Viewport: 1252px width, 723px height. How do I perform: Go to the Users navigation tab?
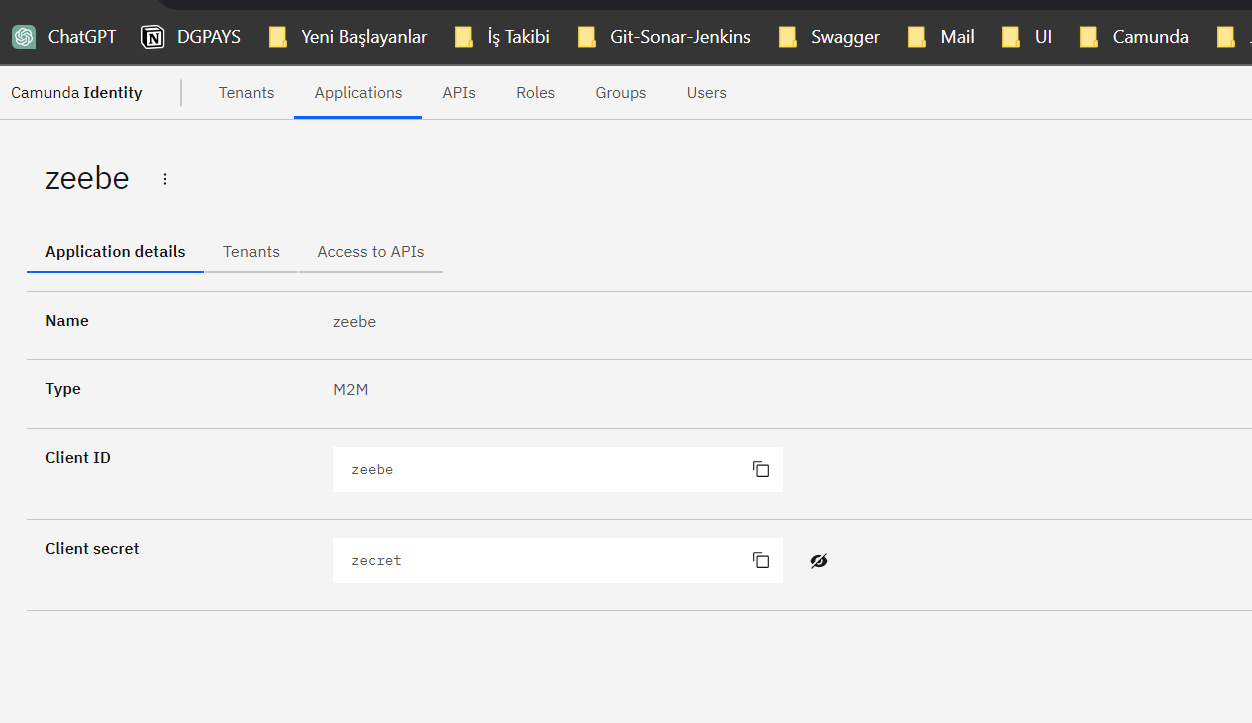707,93
